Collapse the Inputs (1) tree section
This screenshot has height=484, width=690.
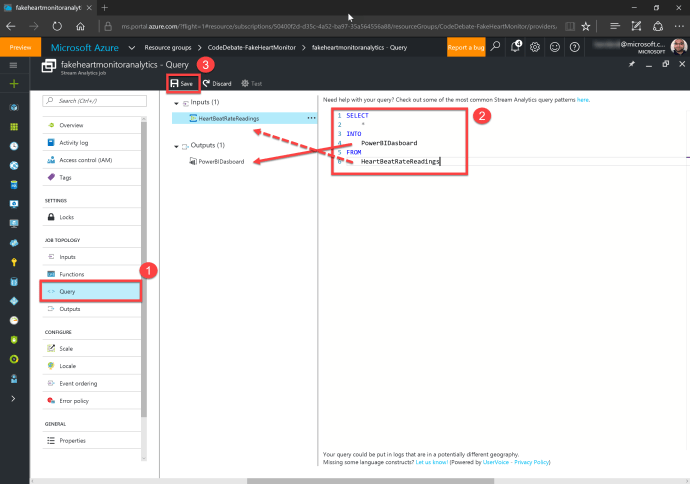point(176,102)
